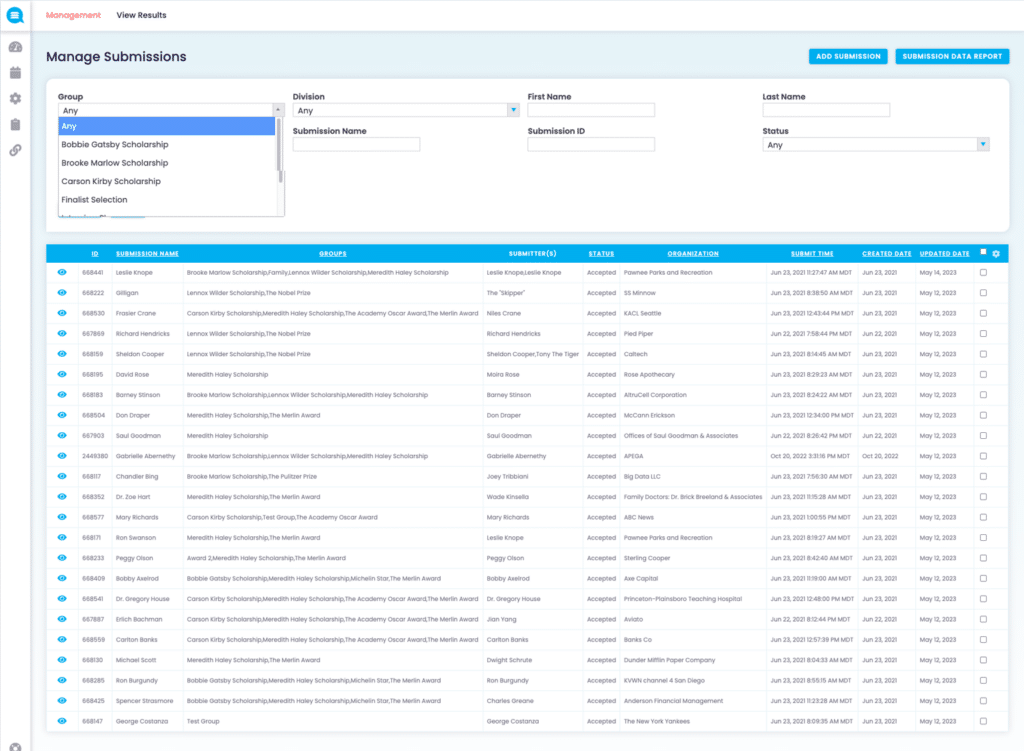Image resolution: width=1024 pixels, height=751 pixels.
Task: Check the select-all checkbox in table header
Action: (981, 253)
